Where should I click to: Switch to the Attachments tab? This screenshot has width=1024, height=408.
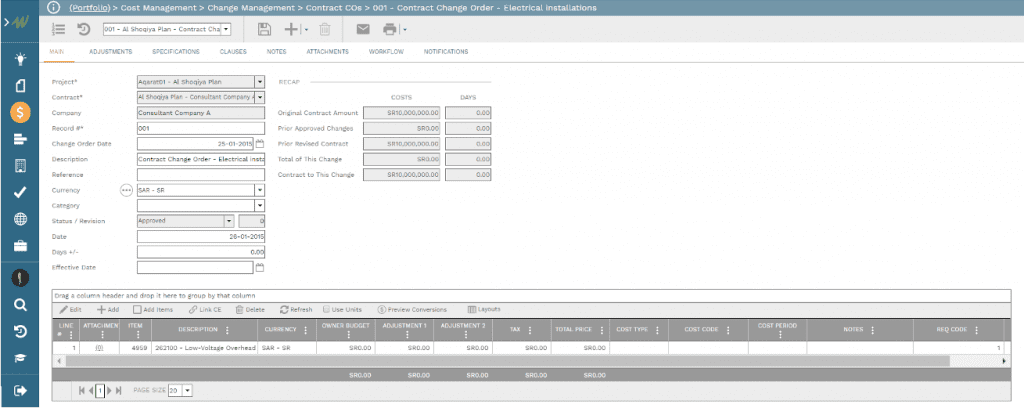pos(327,52)
